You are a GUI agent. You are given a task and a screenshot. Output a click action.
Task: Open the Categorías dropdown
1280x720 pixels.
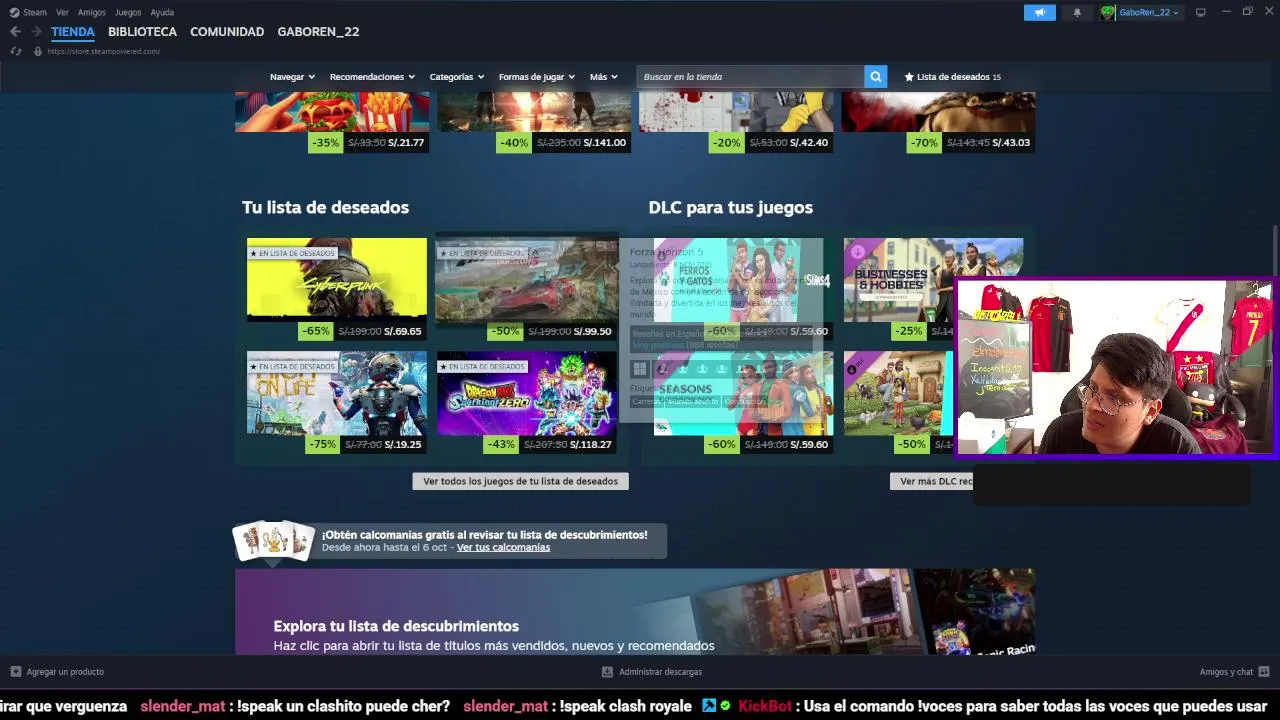click(457, 77)
